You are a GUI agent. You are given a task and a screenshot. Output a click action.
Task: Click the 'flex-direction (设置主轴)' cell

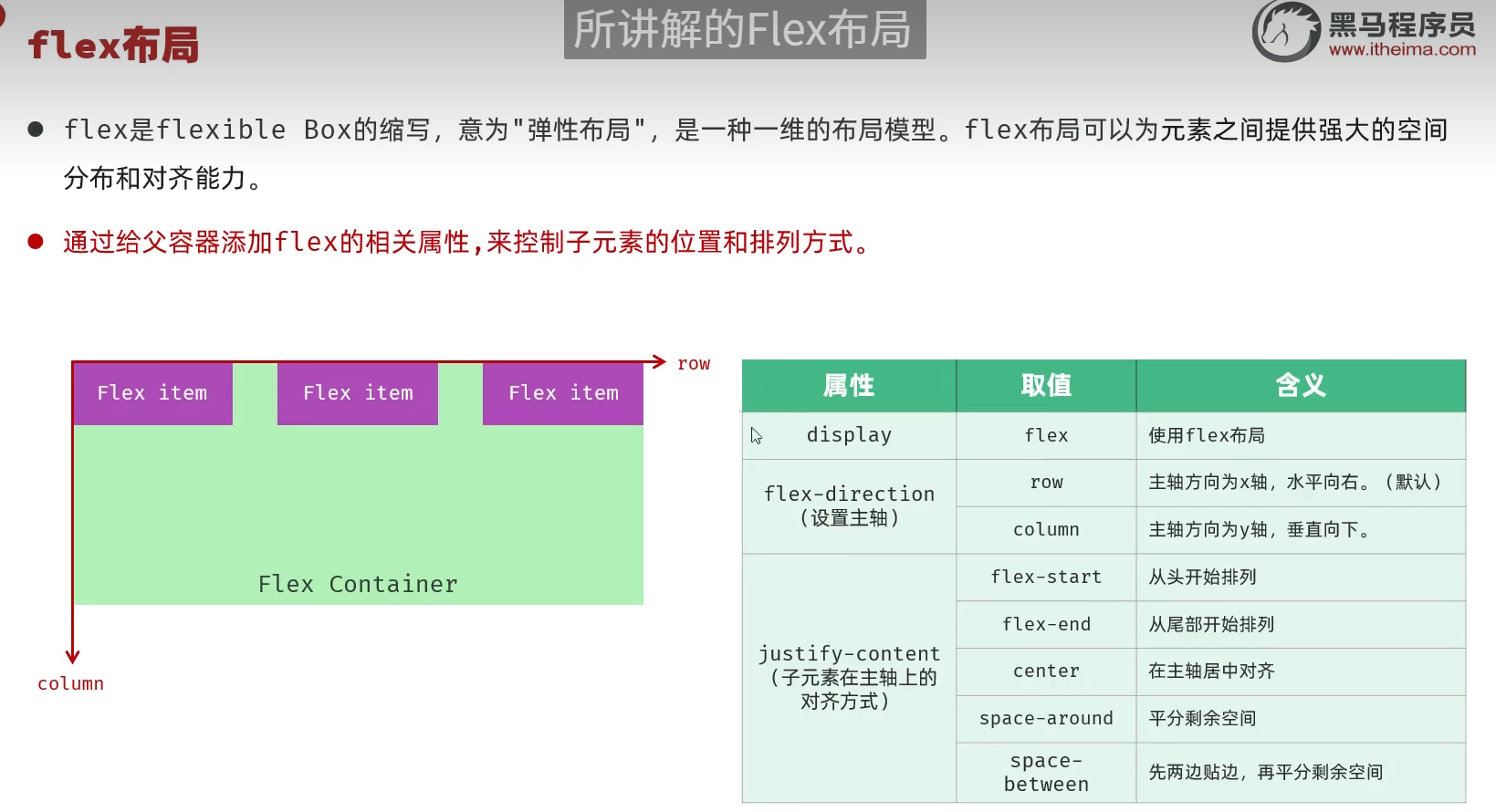click(849, 506)
